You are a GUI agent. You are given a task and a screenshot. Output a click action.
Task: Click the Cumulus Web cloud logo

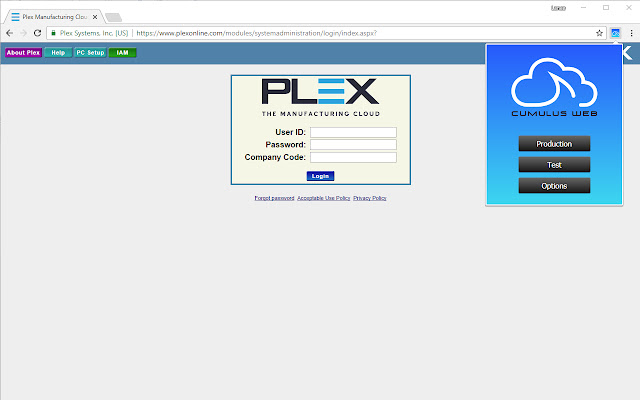[554, 87]
